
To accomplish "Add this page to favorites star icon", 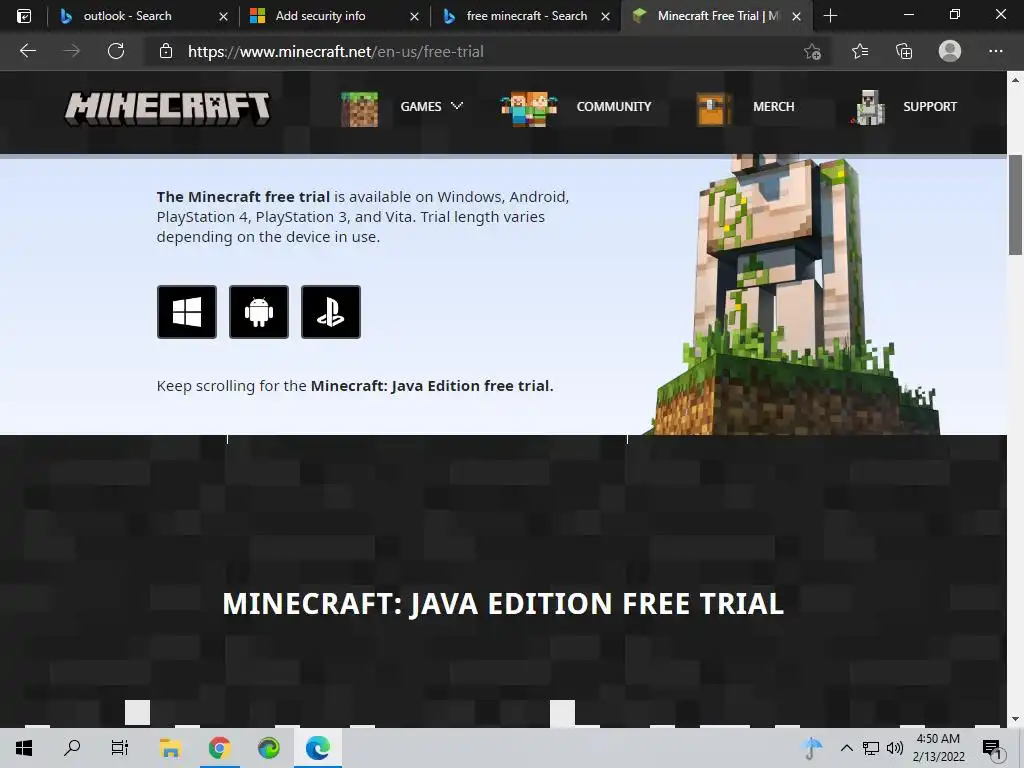I will click(812, 51).
